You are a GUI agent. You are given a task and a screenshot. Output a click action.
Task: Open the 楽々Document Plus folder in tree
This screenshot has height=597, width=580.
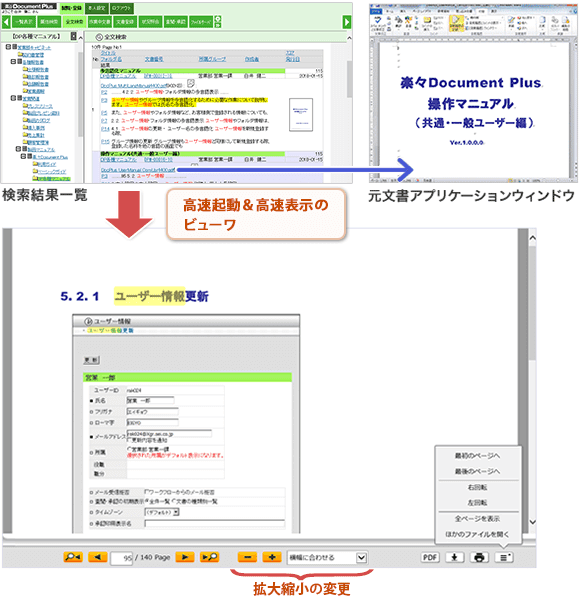pyautogui.click(x=50, y=157)
